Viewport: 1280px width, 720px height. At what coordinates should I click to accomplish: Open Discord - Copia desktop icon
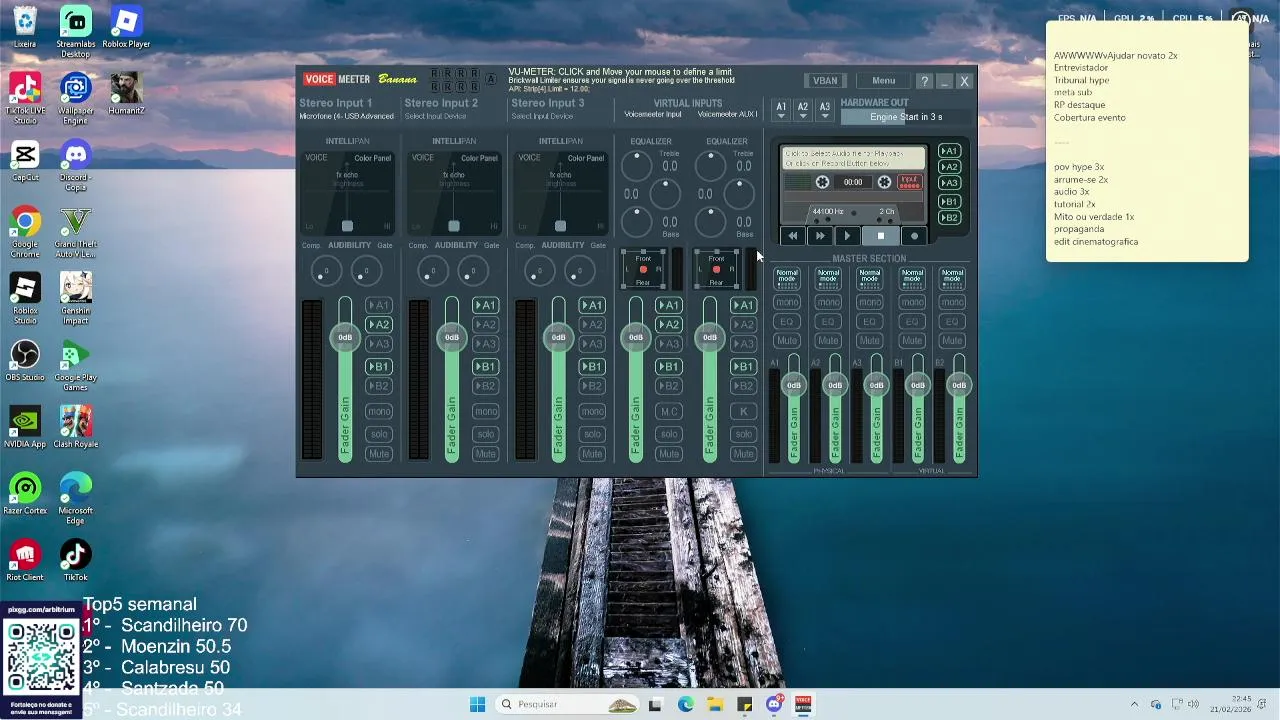[75, 165]
